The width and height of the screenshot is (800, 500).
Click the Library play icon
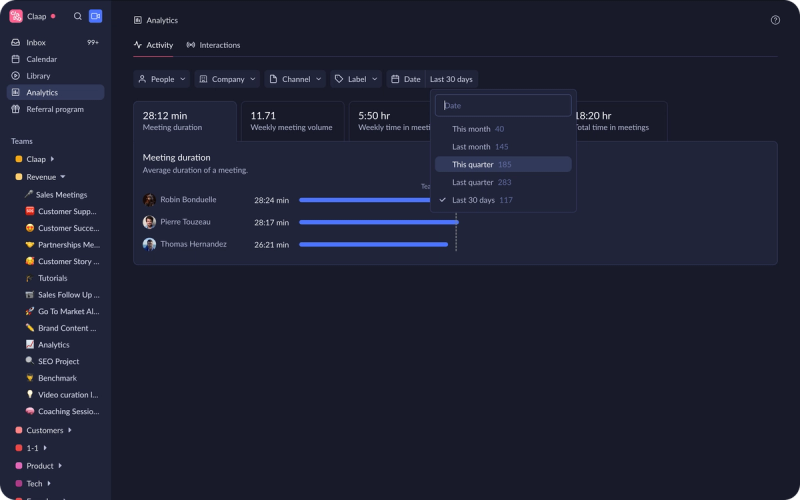pos(16,76)
